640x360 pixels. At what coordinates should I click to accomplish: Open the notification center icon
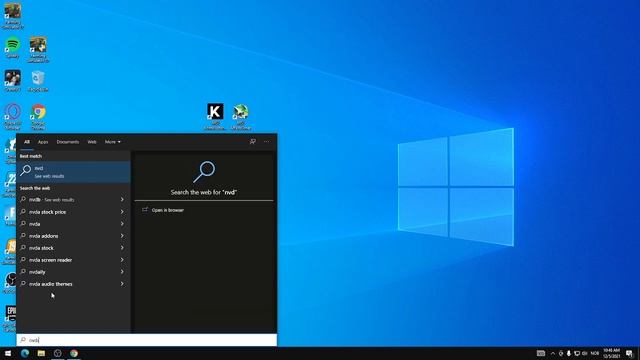(x=629, y=353)
